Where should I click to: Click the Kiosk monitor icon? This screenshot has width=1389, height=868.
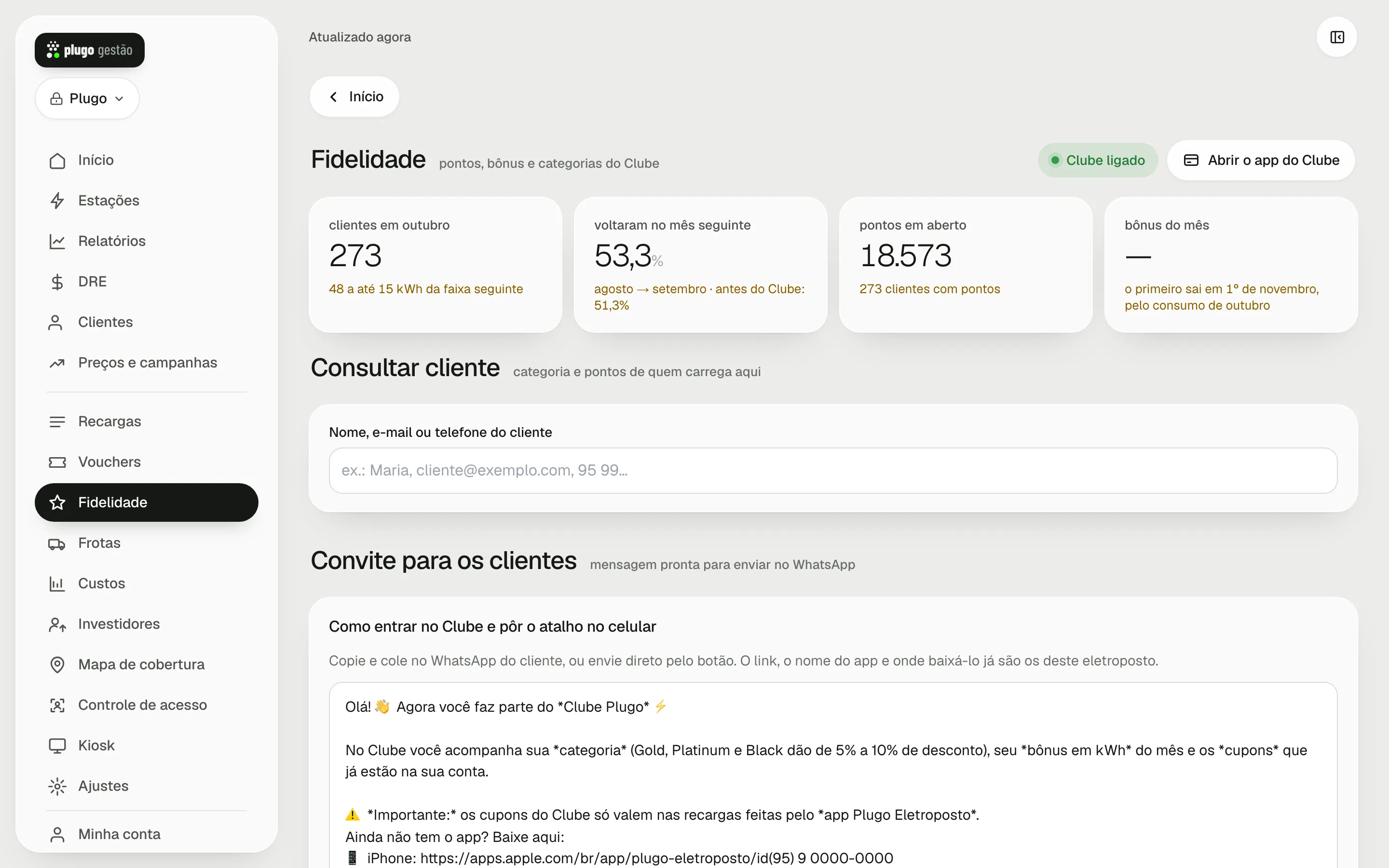[57, 746]
